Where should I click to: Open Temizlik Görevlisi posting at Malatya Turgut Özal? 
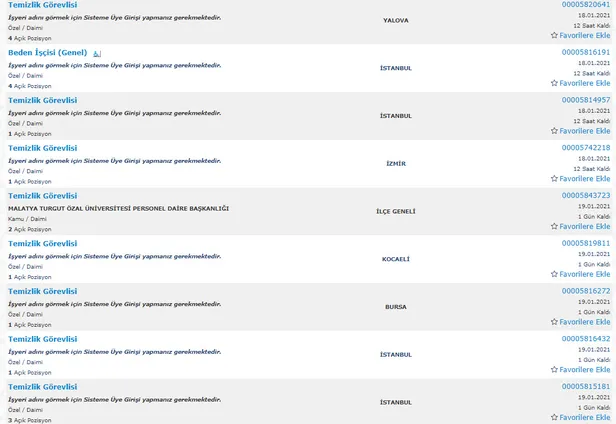point(42,196)
